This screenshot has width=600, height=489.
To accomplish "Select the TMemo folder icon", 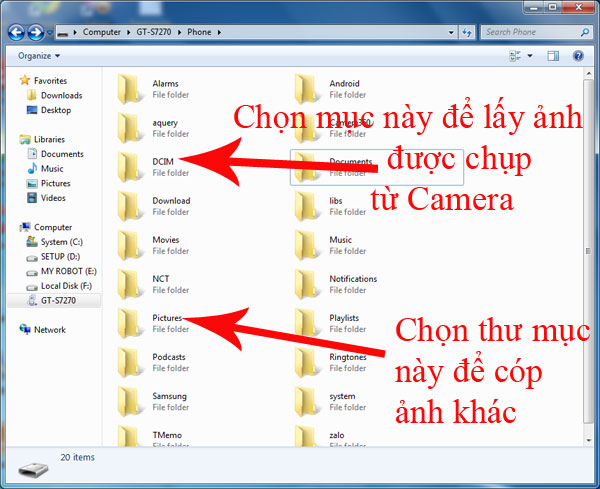I will [x=128, y=436].
